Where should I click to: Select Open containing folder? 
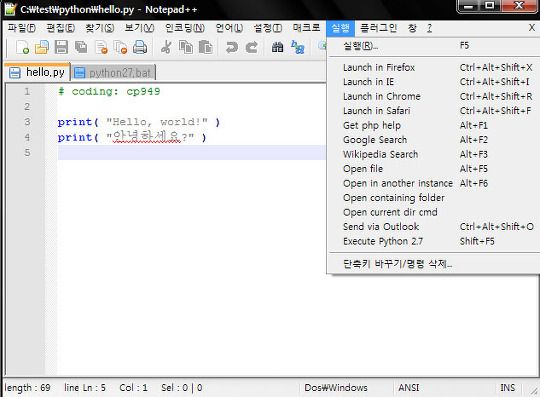pyautogui.click(x=434, y=198)
